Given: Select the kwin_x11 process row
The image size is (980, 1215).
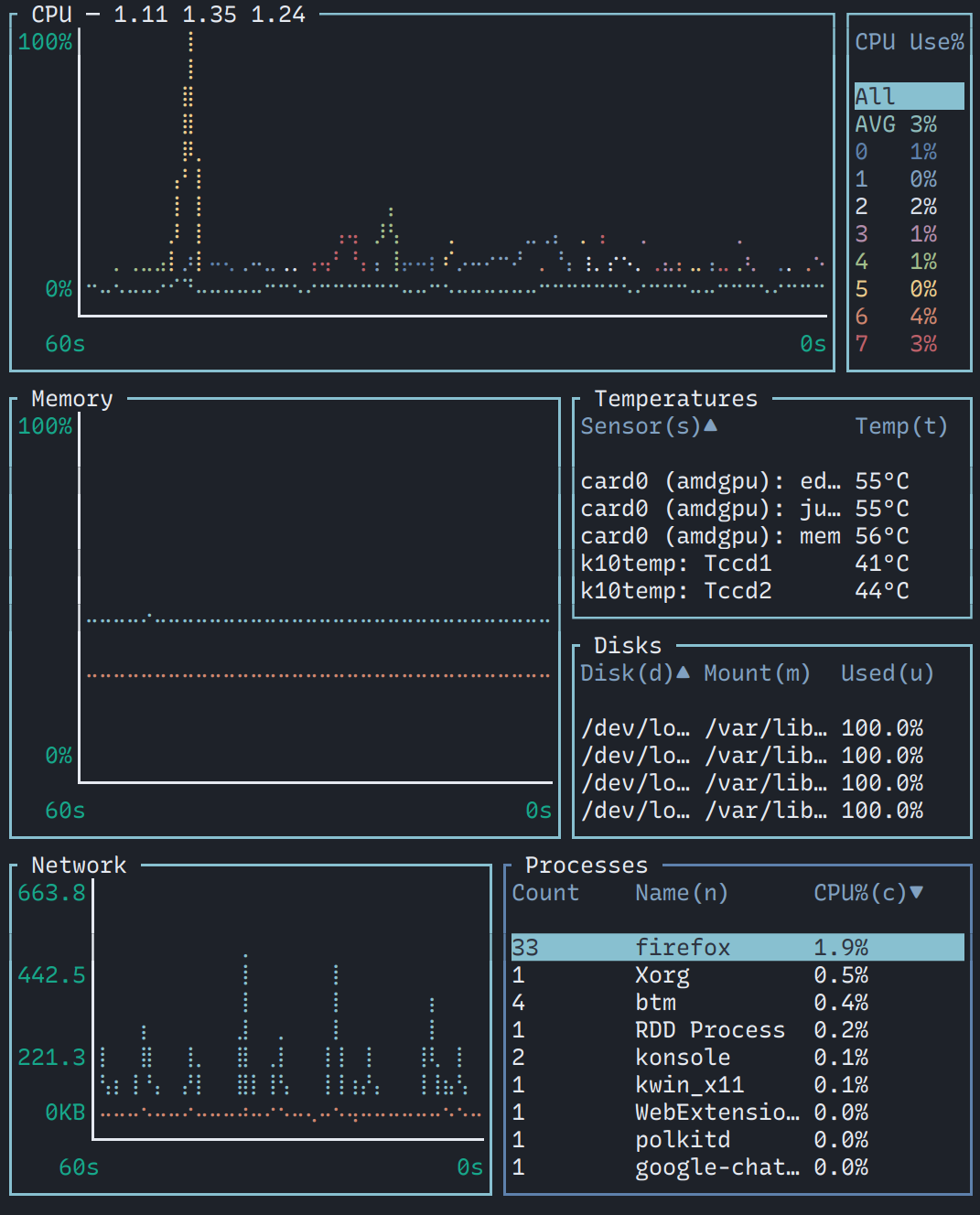Looking at the screenshot, I should (738, 1084).
